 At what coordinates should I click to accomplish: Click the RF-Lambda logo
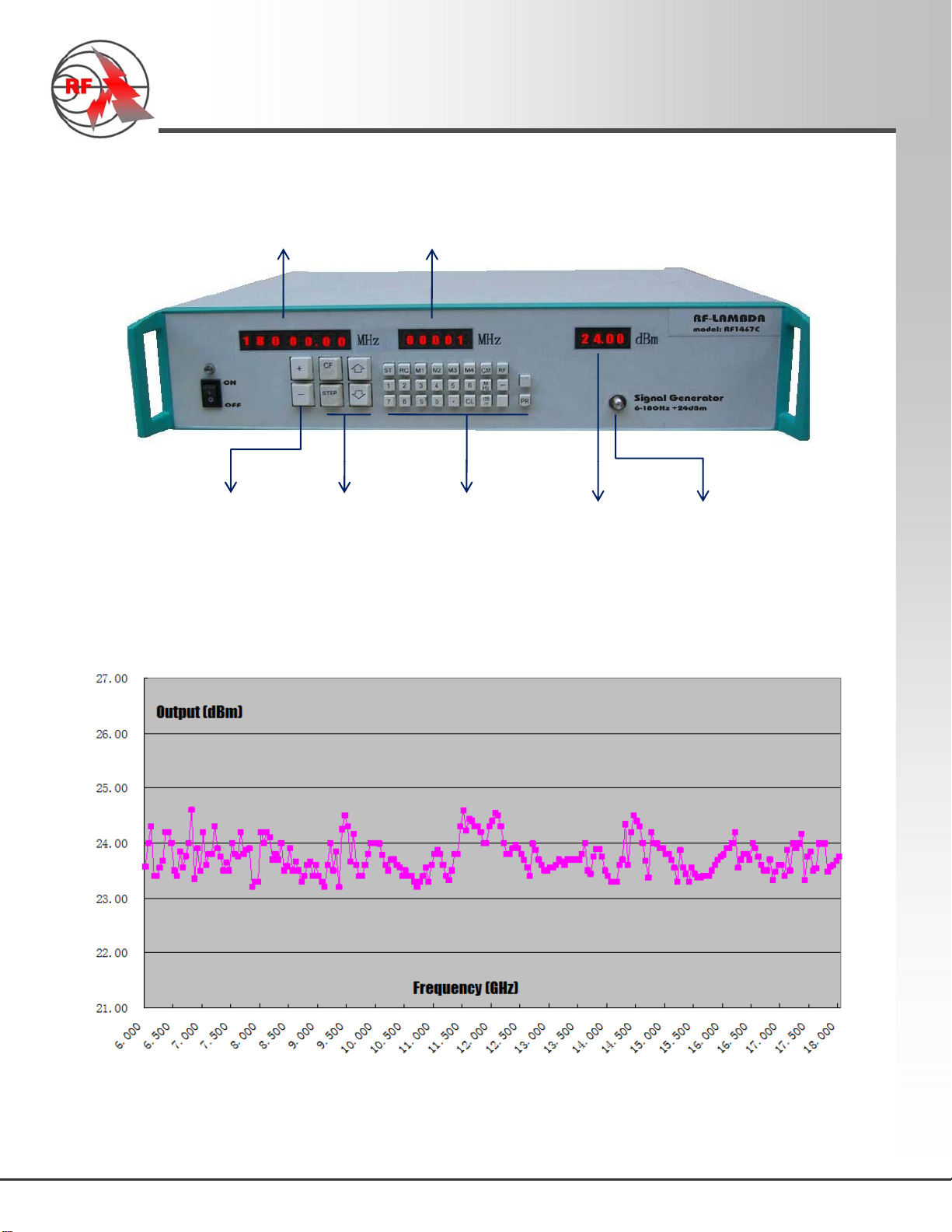click(x=101, y=89)
